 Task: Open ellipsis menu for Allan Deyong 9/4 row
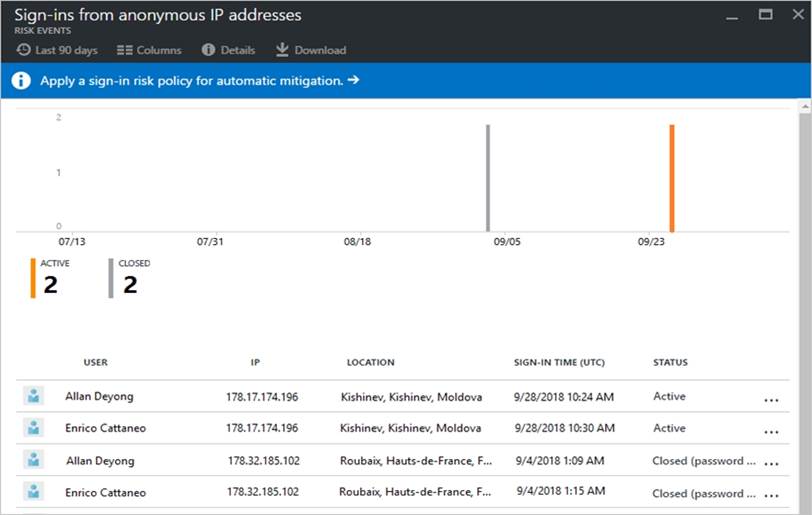[x=770, y=463]
